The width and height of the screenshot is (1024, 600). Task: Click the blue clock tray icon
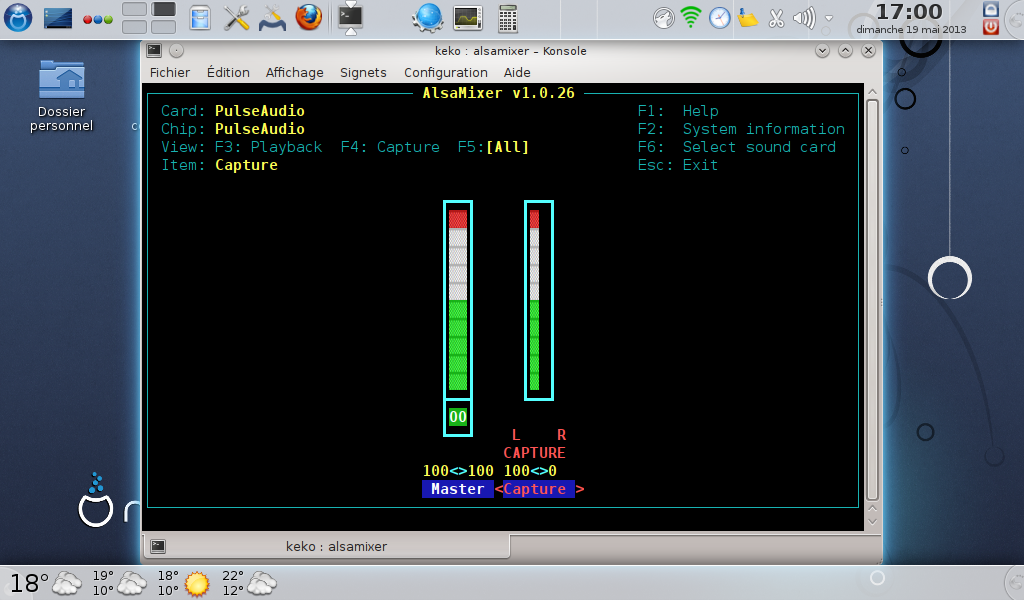[x=720, y=18]
